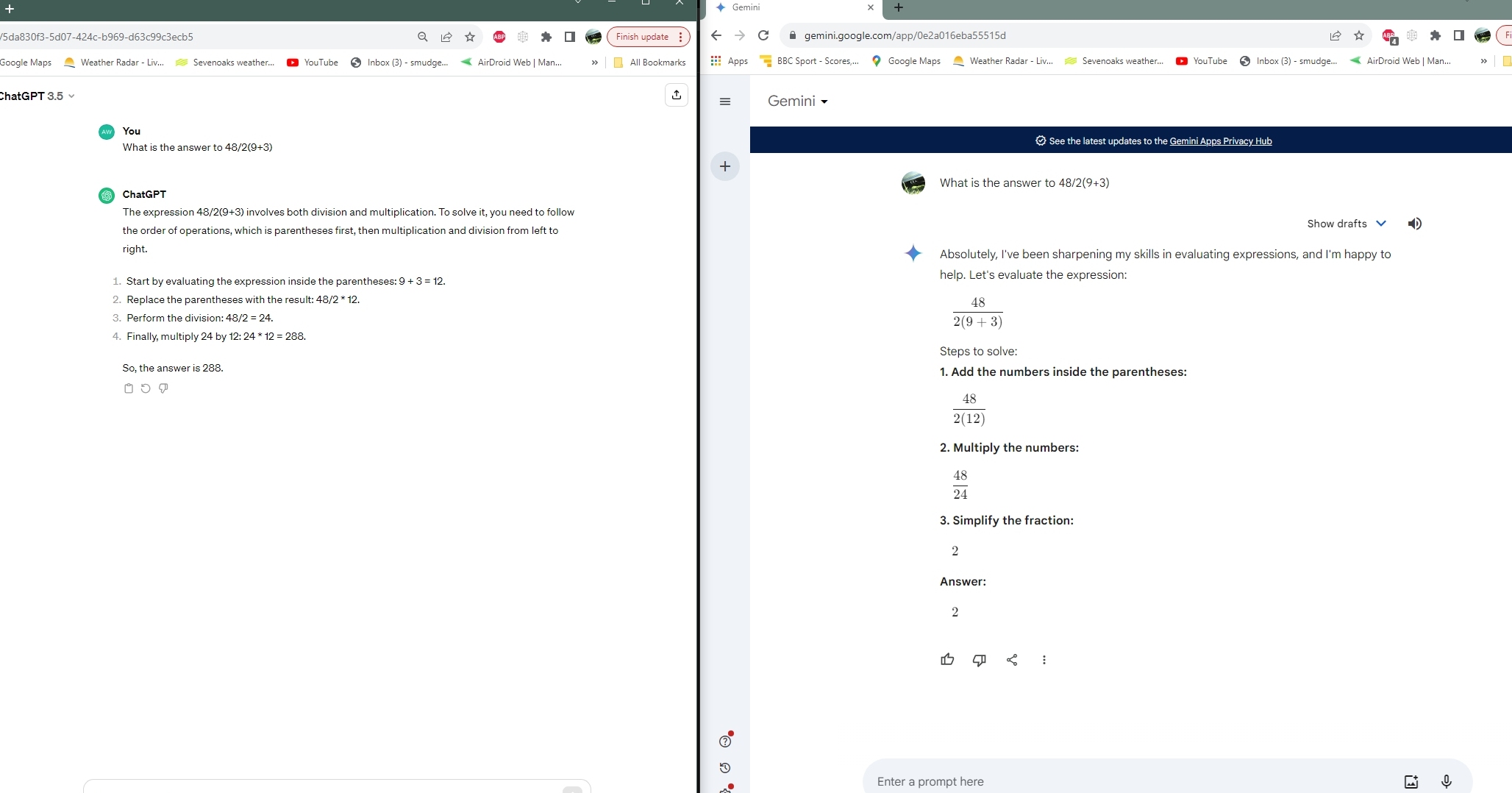Click the thumbs down icon on Gemini response
1512x793 pixels.
tap(979, 660)
